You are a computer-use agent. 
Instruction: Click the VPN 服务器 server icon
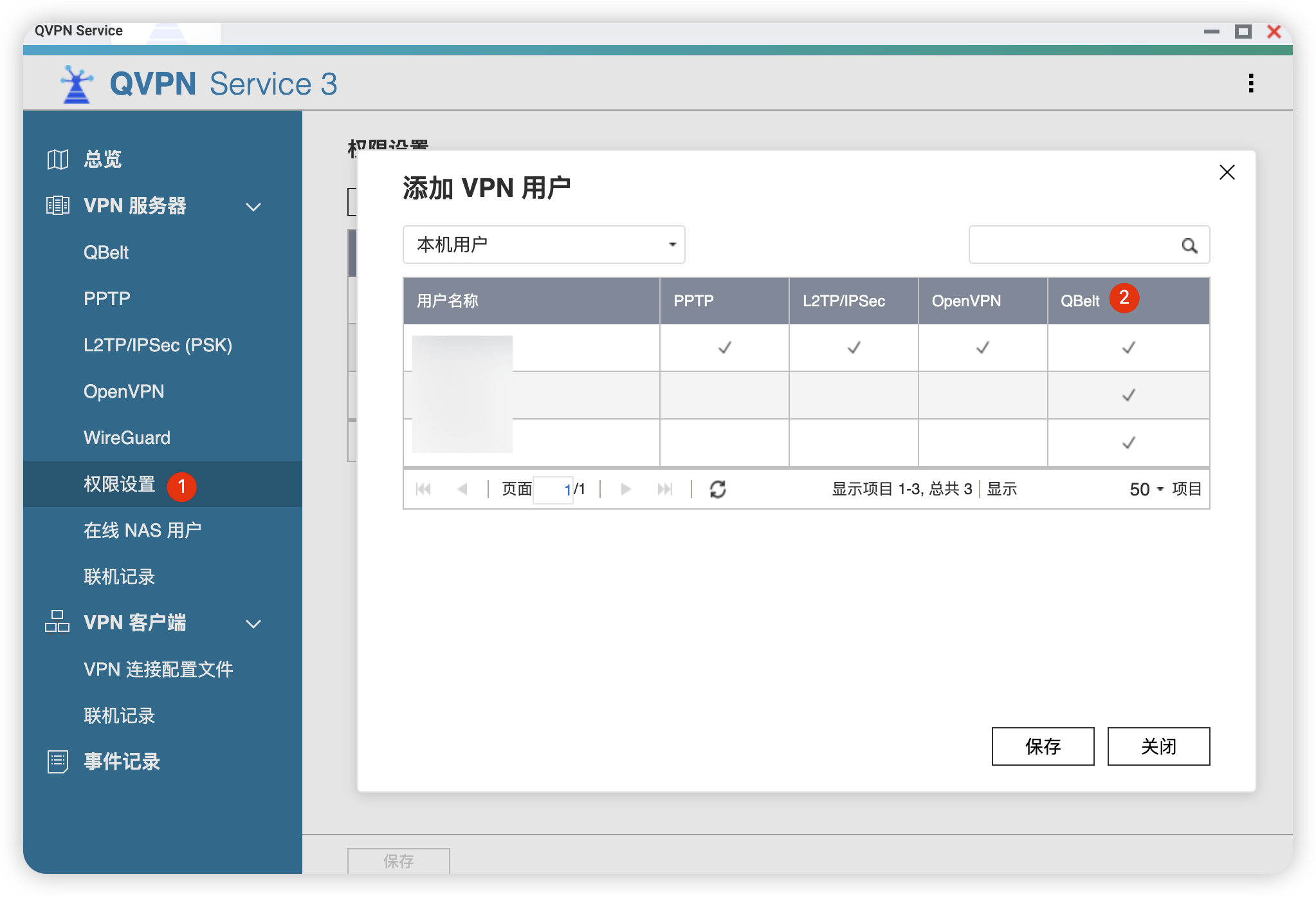pos(58,205)
